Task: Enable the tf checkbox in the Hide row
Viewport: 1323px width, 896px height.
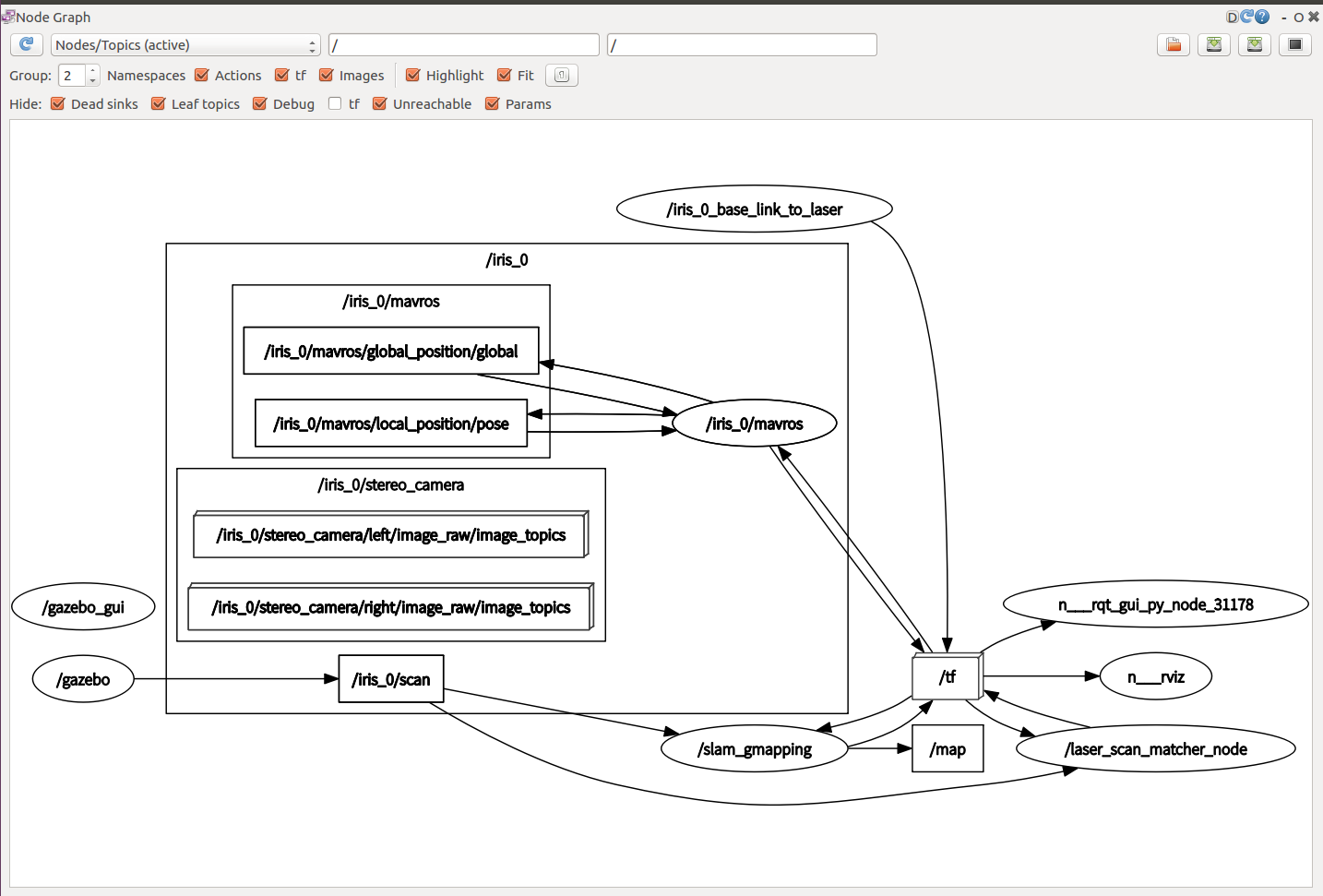Action: 335,103
